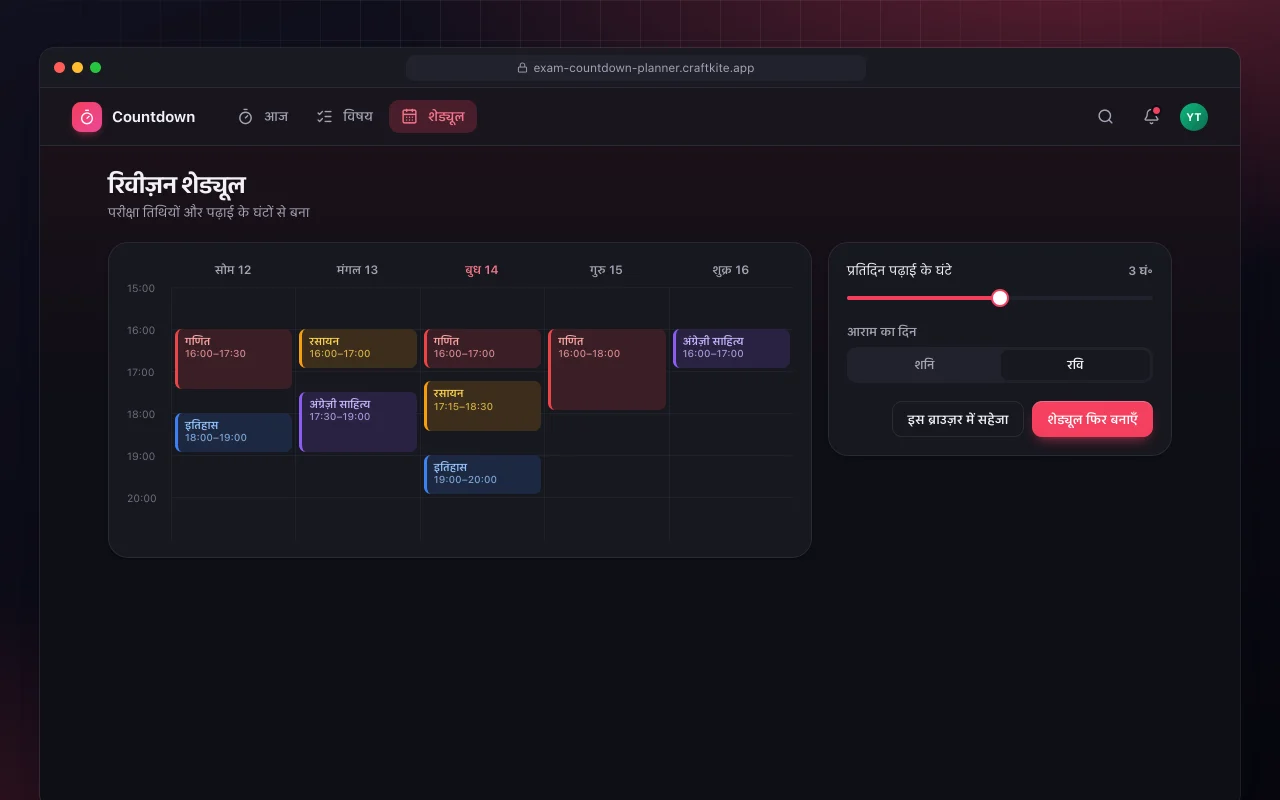Viewport: 1280px width, 800px height.
Task: Click the इस ब्राउज़र में सहेजा button
Action: (958, 419)
